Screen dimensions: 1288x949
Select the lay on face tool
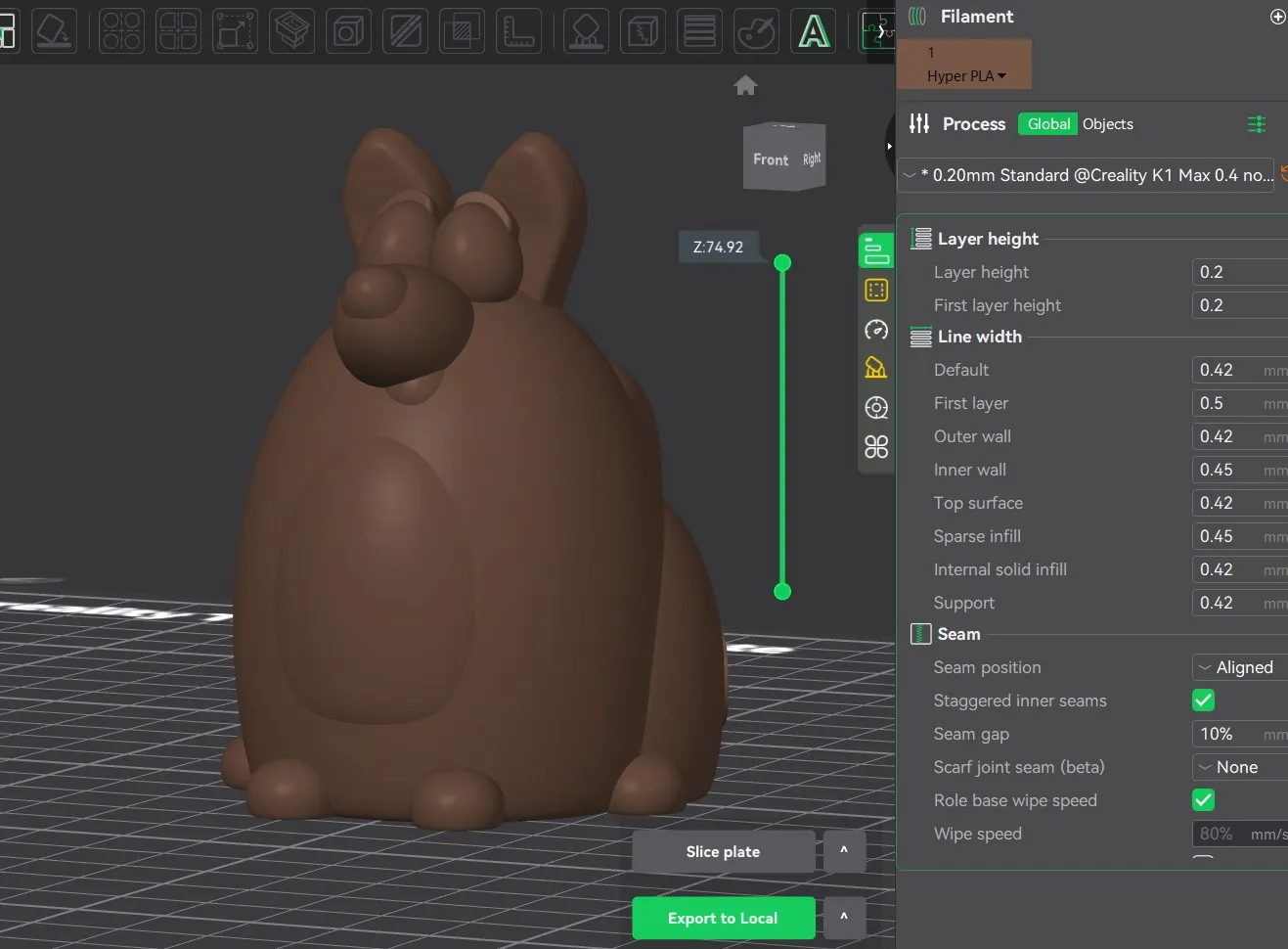[54, 30]
